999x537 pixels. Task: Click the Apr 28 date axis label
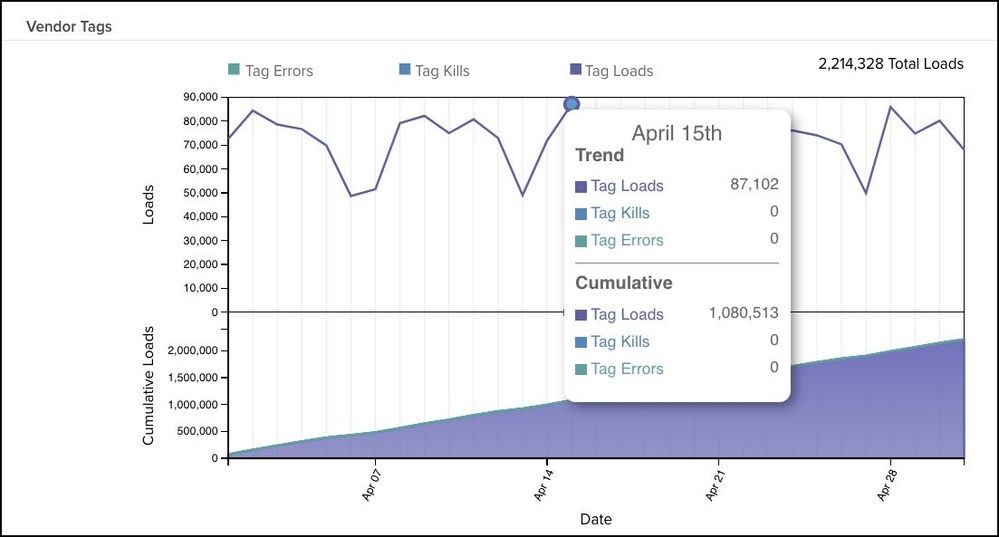point(884,484)
